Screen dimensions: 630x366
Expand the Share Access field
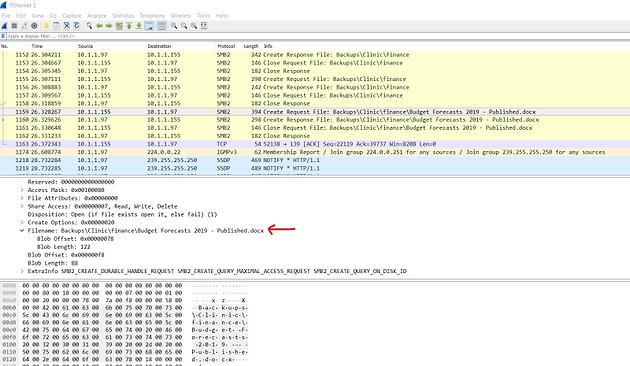pyautogui.click(x=22, y=206)
